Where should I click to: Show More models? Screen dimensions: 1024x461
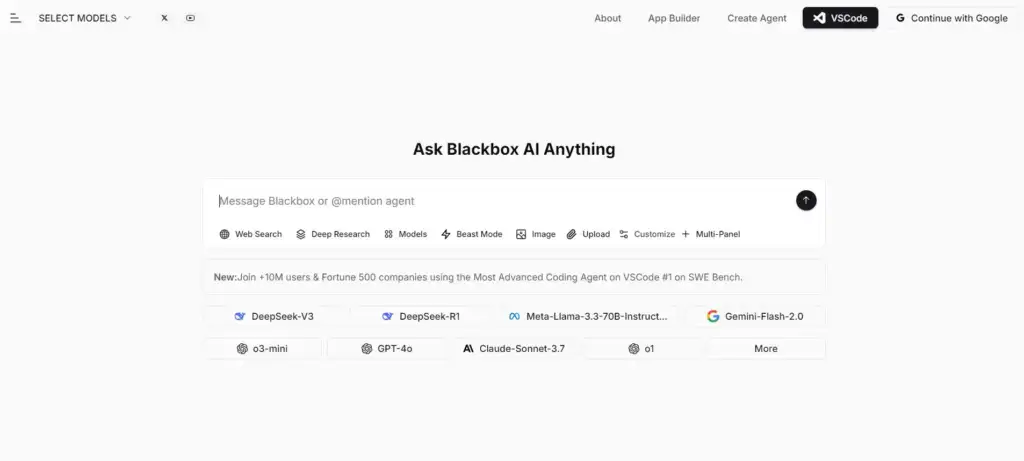(765, 349)
